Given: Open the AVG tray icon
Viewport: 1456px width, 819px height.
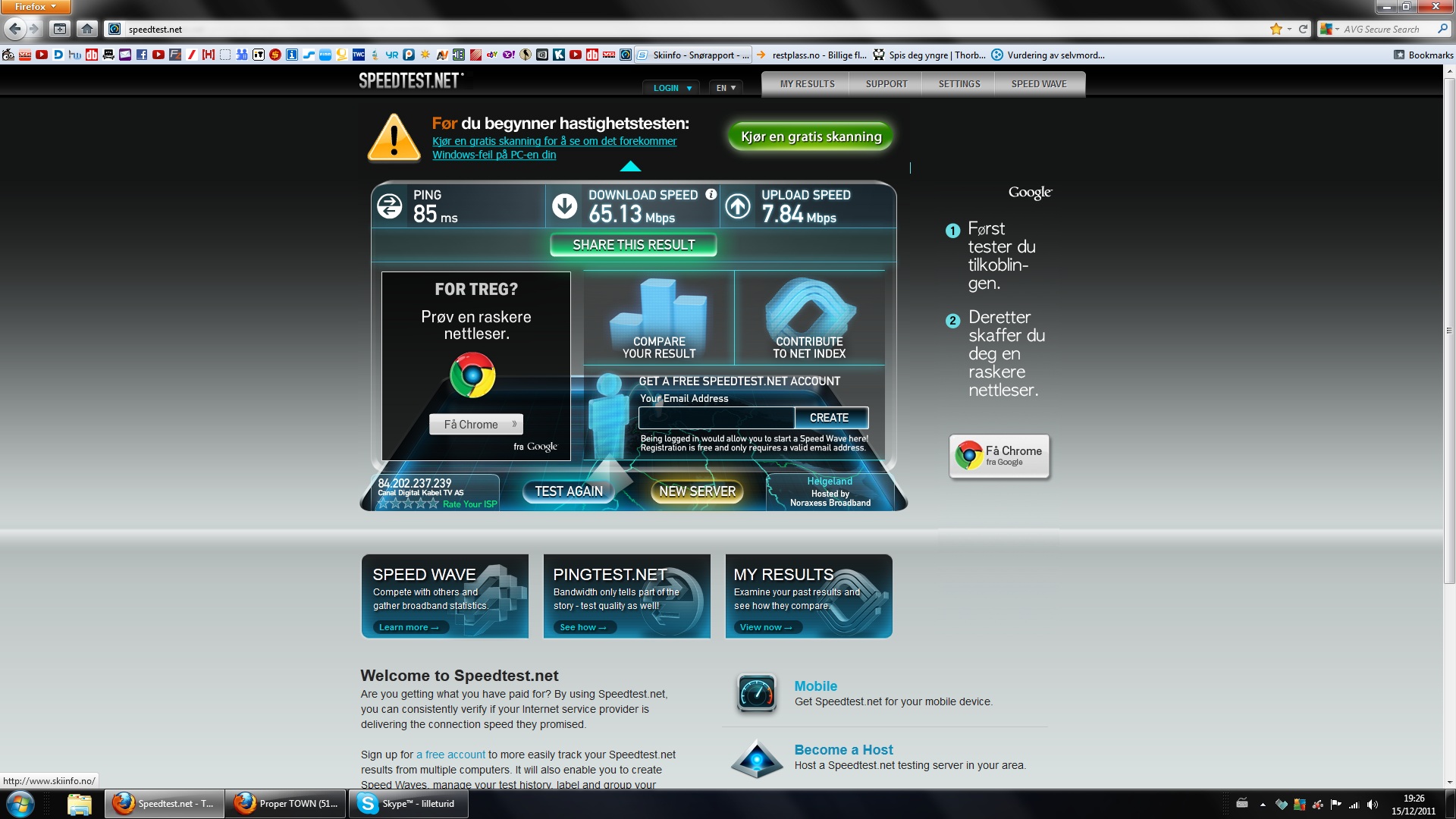Looking at the screenshot, I should (x=1299, y=804).
